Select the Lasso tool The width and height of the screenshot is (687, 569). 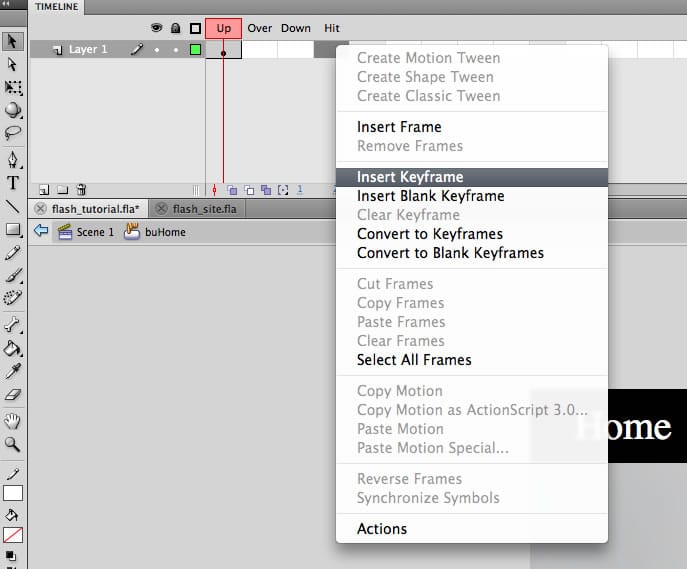(x=13, y=132)
